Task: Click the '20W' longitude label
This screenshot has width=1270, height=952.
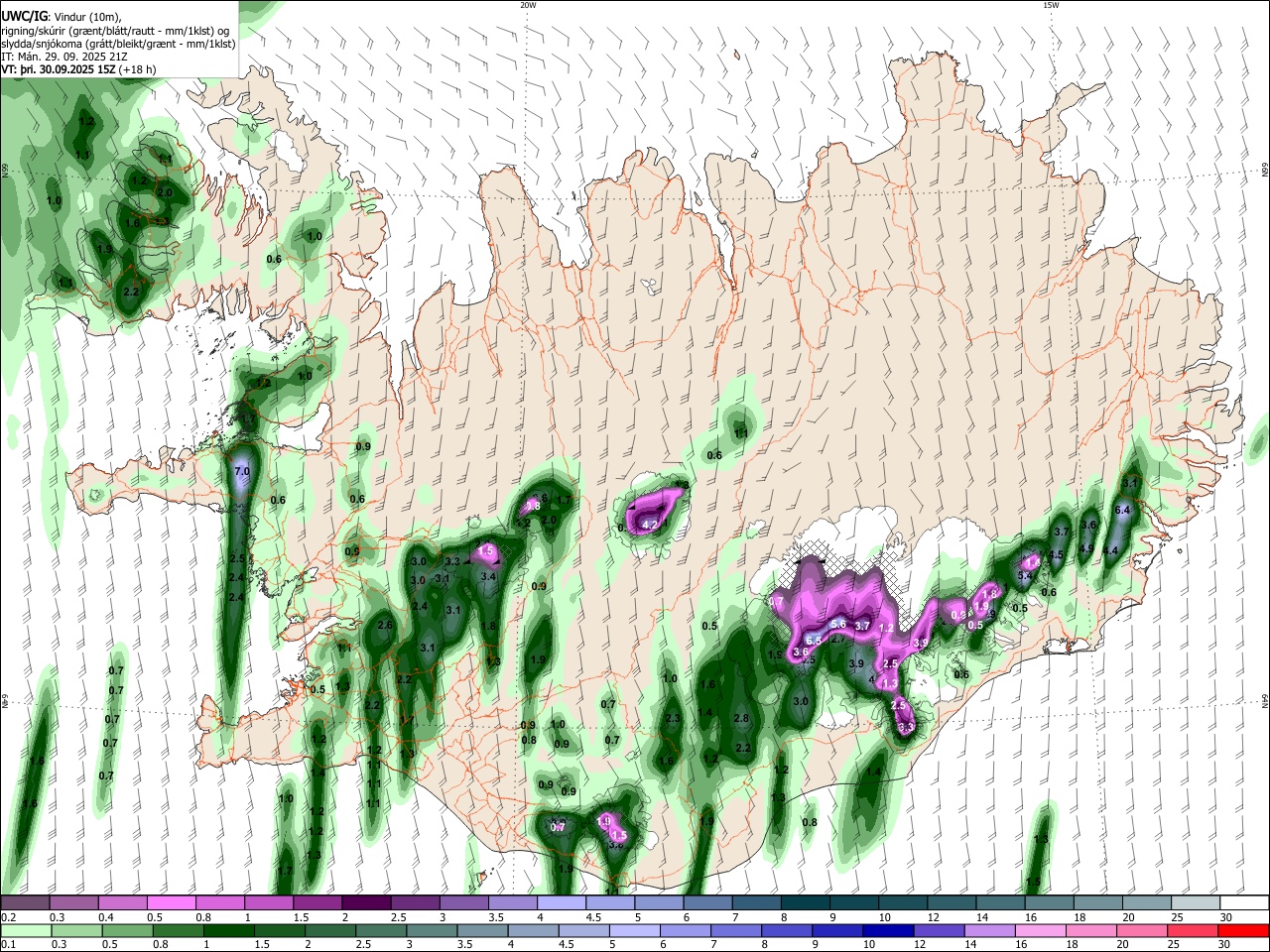Action: coord(528,5)
